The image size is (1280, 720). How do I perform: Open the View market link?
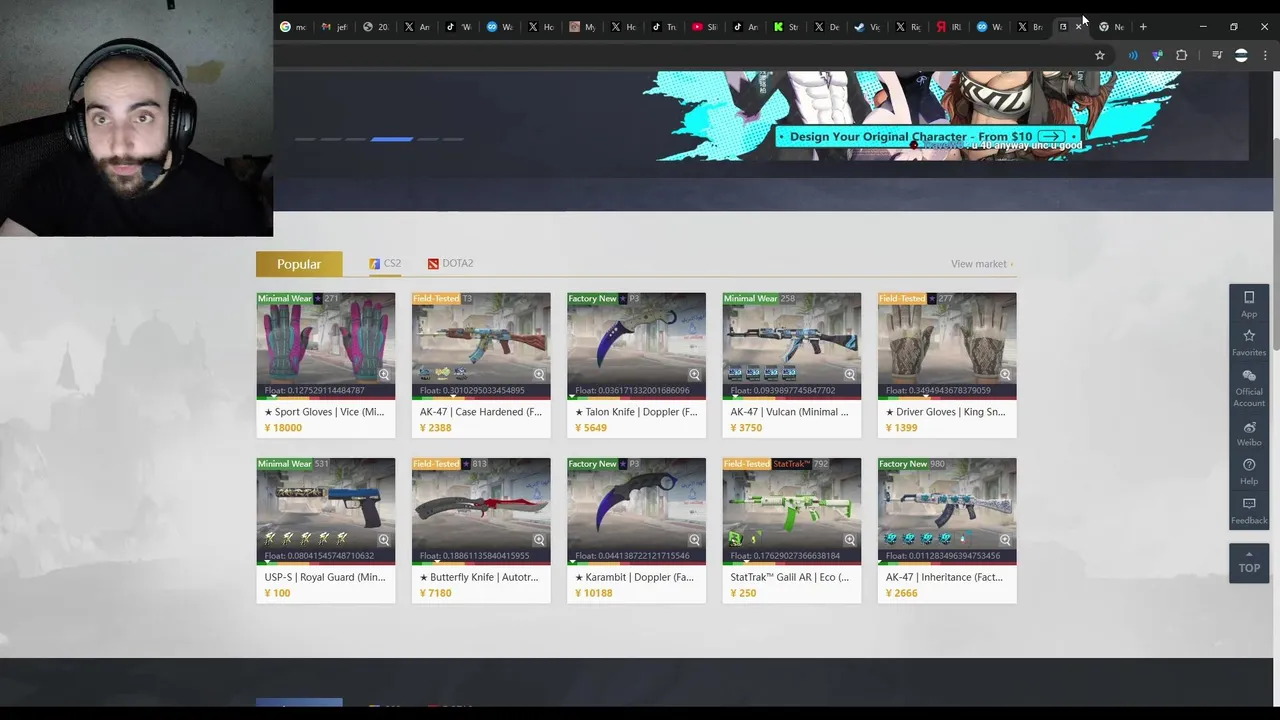click(x=982, y=264)
